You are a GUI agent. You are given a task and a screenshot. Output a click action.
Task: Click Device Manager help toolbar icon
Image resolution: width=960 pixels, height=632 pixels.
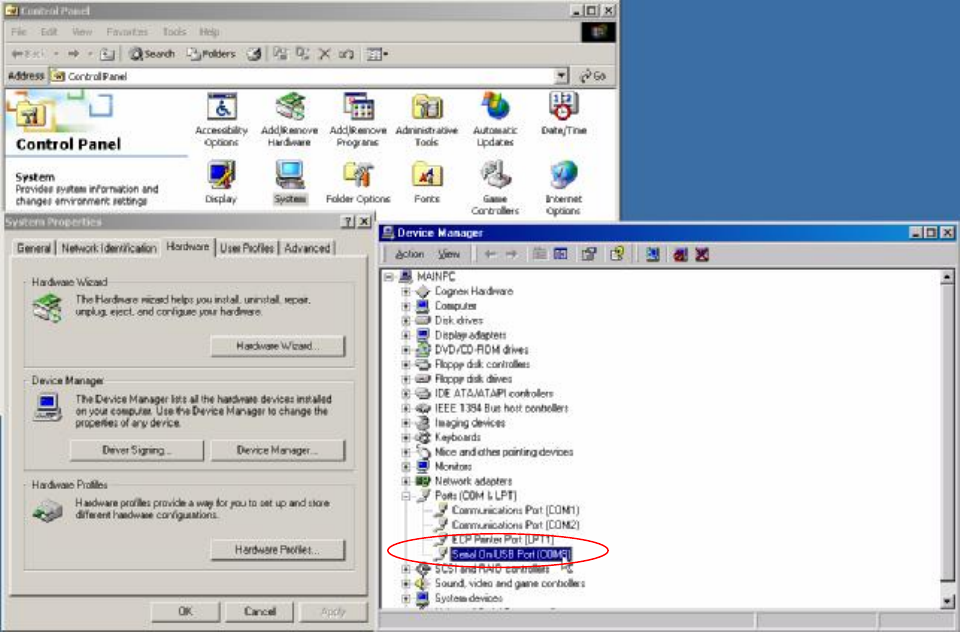[617, 254]
